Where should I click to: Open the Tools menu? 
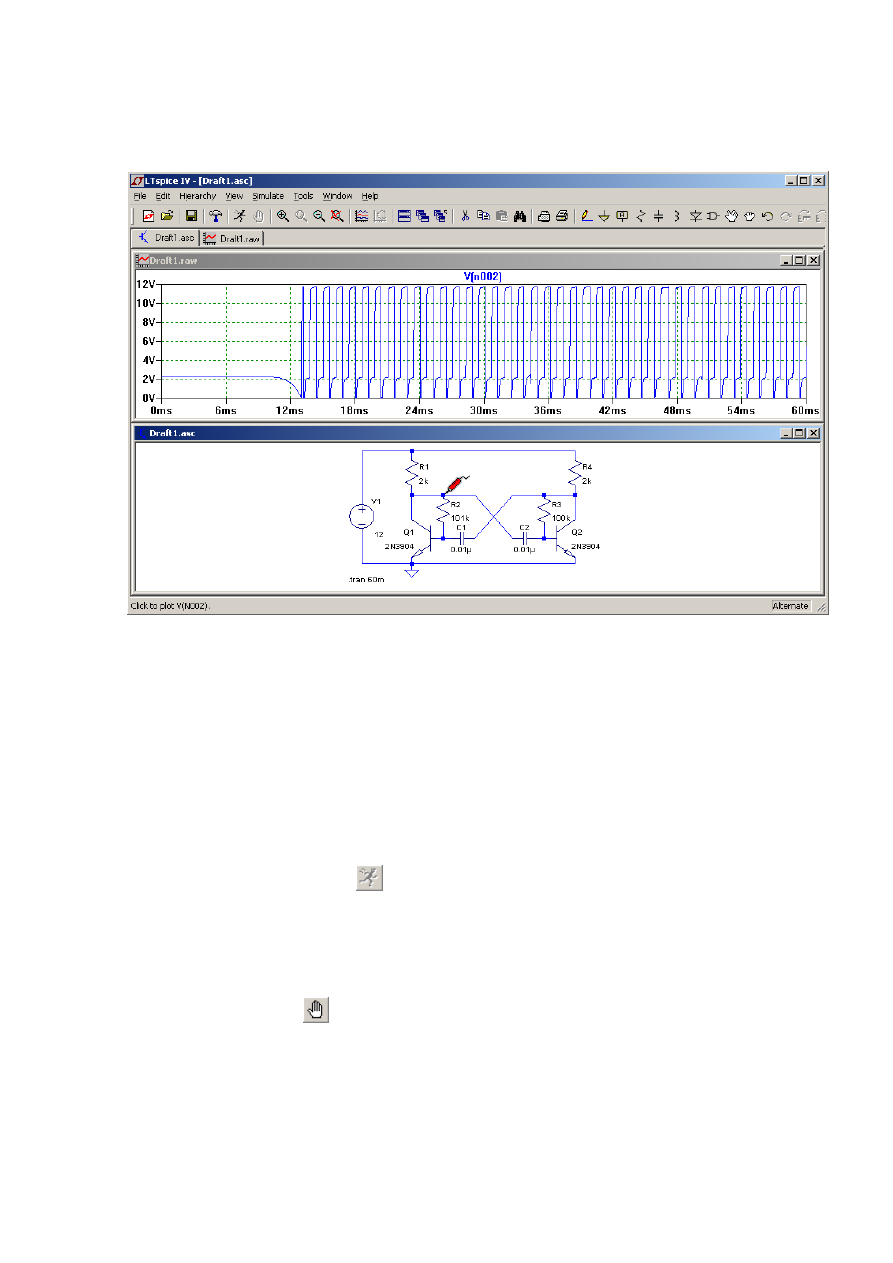pos(303,196)
